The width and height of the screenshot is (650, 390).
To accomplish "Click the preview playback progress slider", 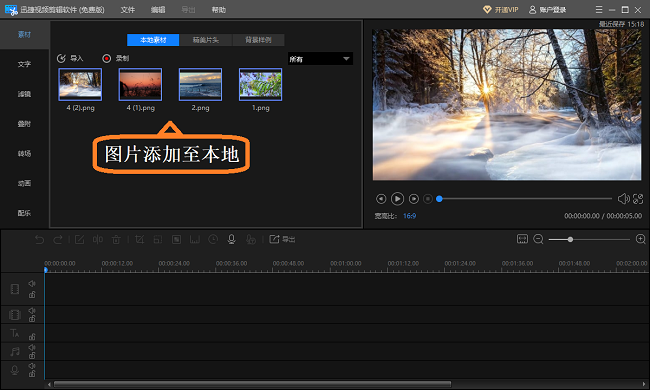I will (525, 199).
